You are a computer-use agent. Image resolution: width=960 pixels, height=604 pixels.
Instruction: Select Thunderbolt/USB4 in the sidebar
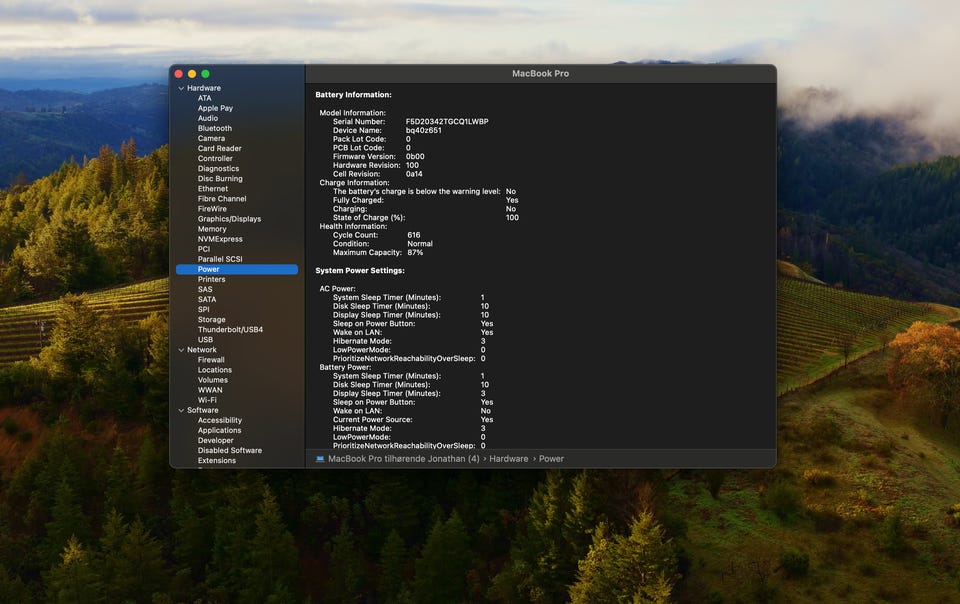[230, 330]
